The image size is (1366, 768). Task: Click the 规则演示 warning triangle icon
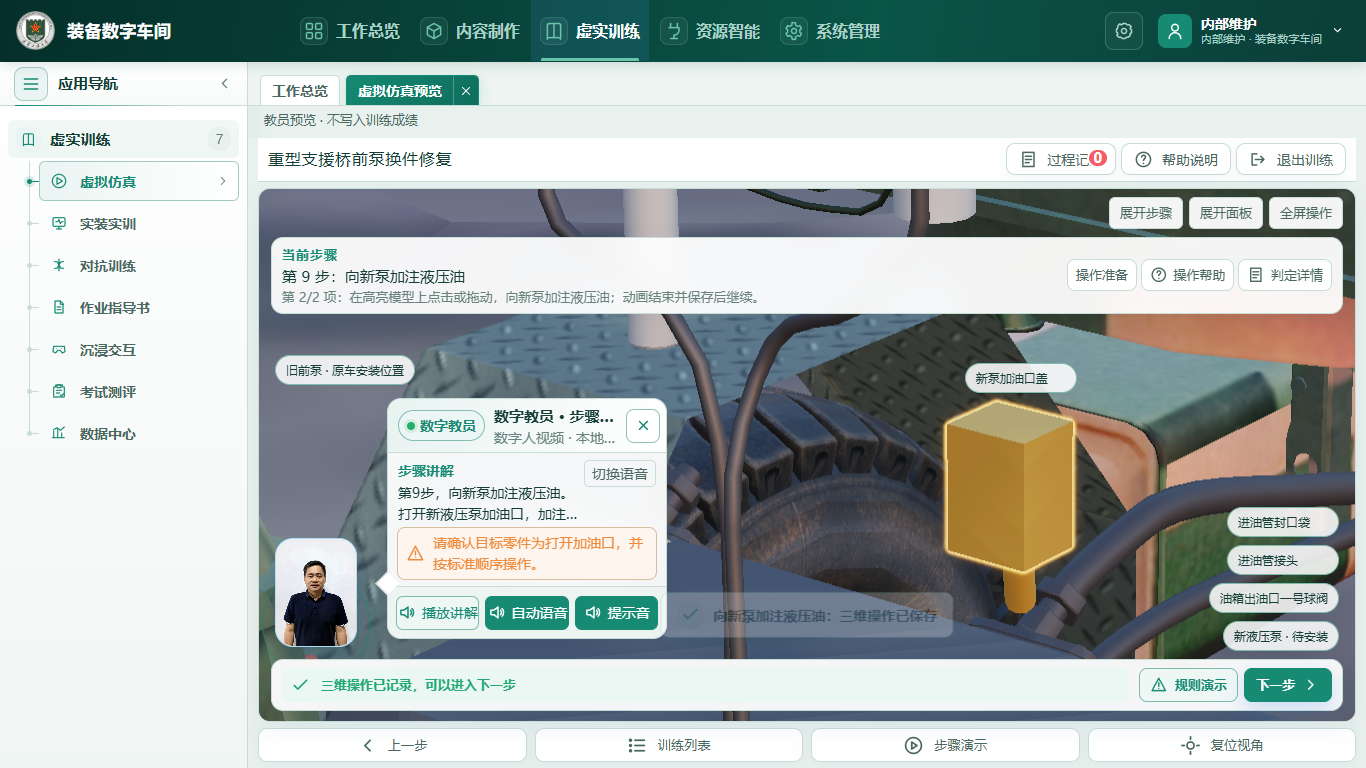pos(1159,685)
